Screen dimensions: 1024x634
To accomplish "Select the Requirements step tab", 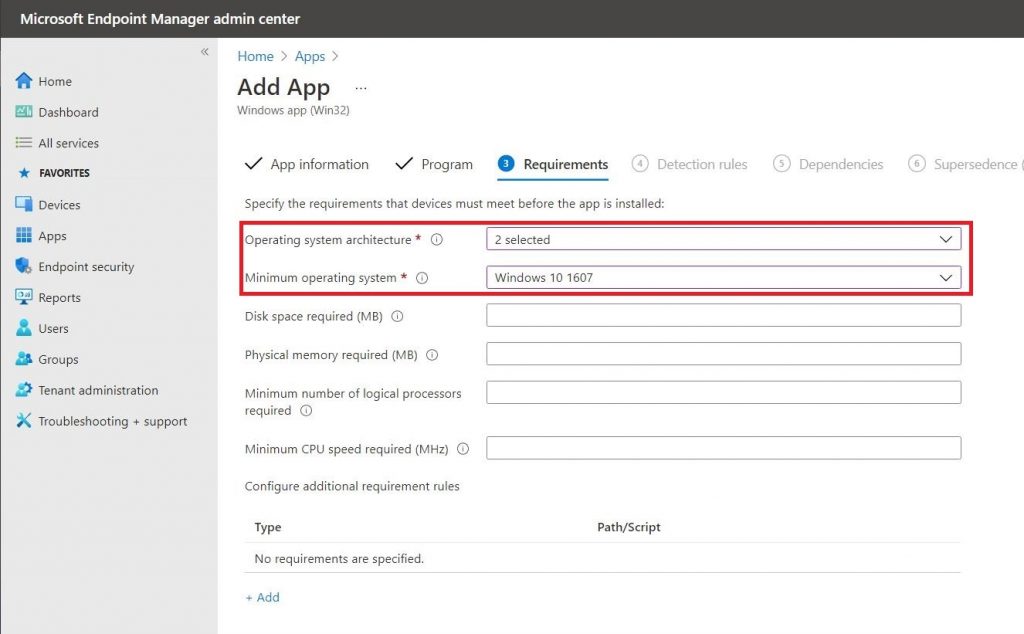I will pos(552,164).
